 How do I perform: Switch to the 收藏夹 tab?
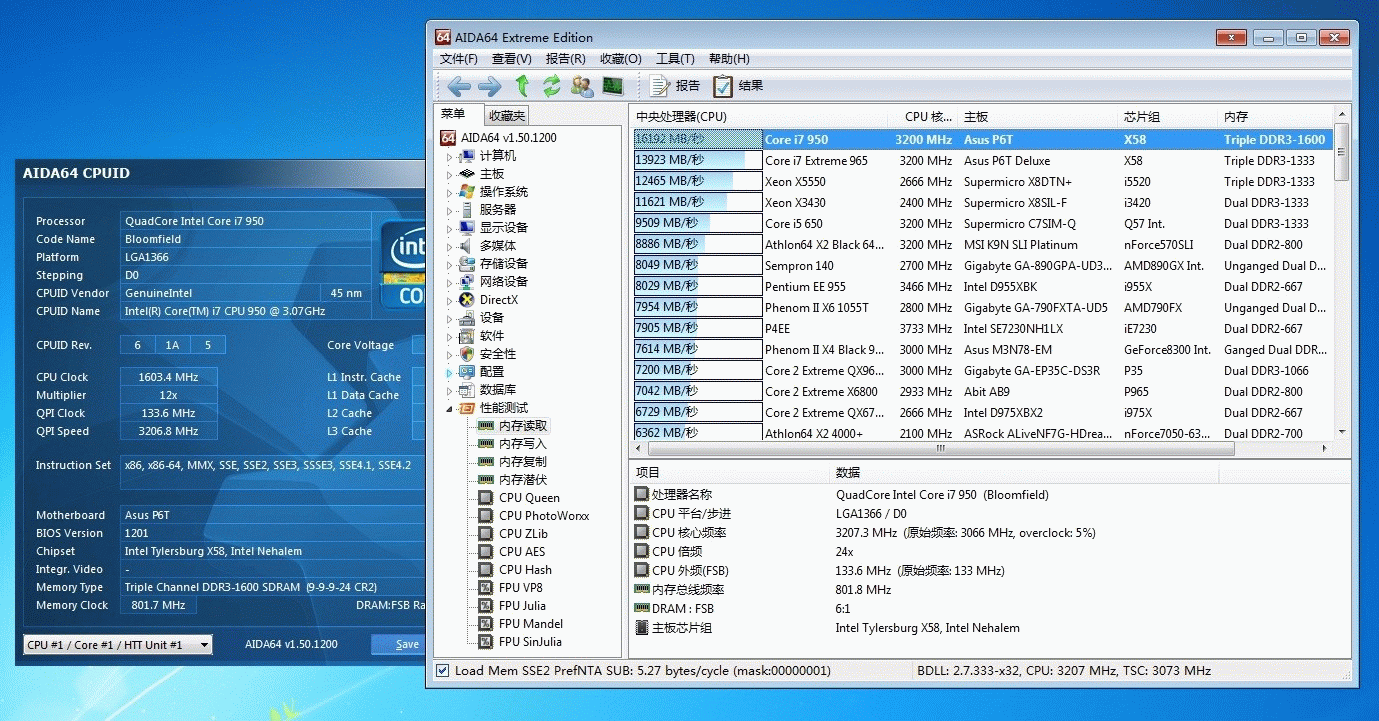tap(507, 116)
